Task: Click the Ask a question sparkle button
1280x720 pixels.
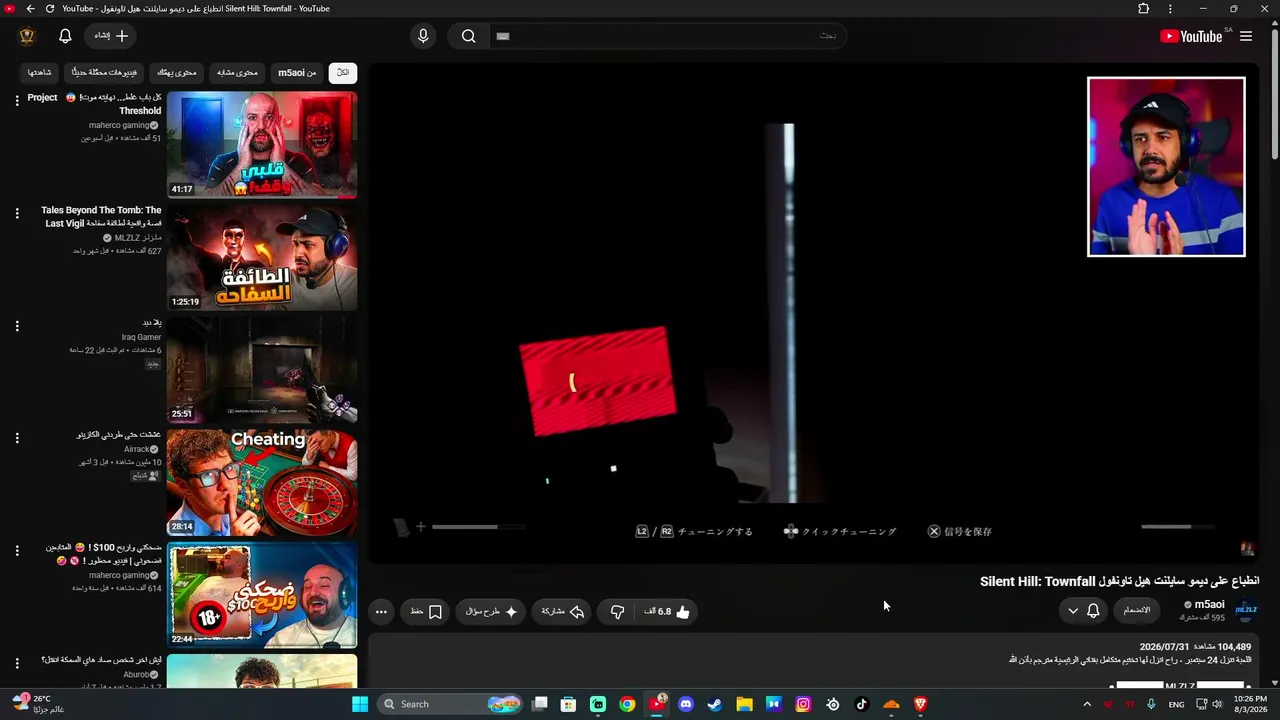Action: tap(492, 611)
